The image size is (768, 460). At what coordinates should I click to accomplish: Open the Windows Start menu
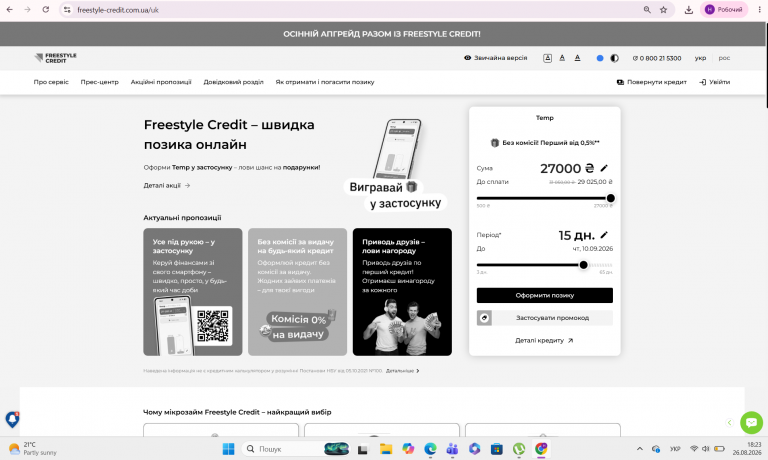(x=228, y=449)
